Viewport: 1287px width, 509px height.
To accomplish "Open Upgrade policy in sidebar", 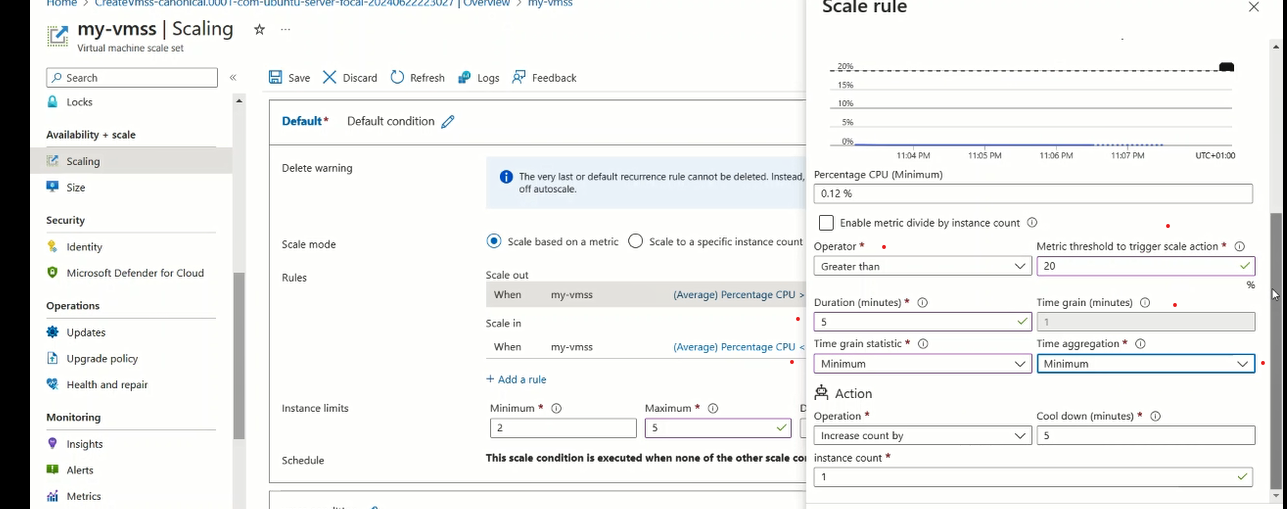I will click(102, 358).
